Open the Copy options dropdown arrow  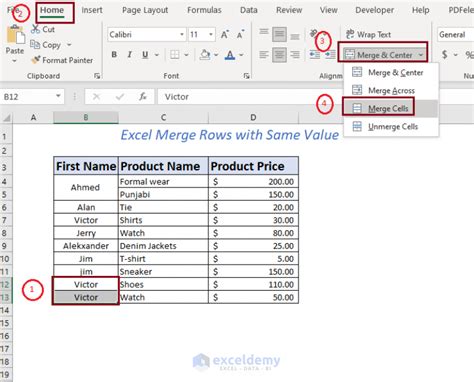pyautogui.click(x=69, y=45)
